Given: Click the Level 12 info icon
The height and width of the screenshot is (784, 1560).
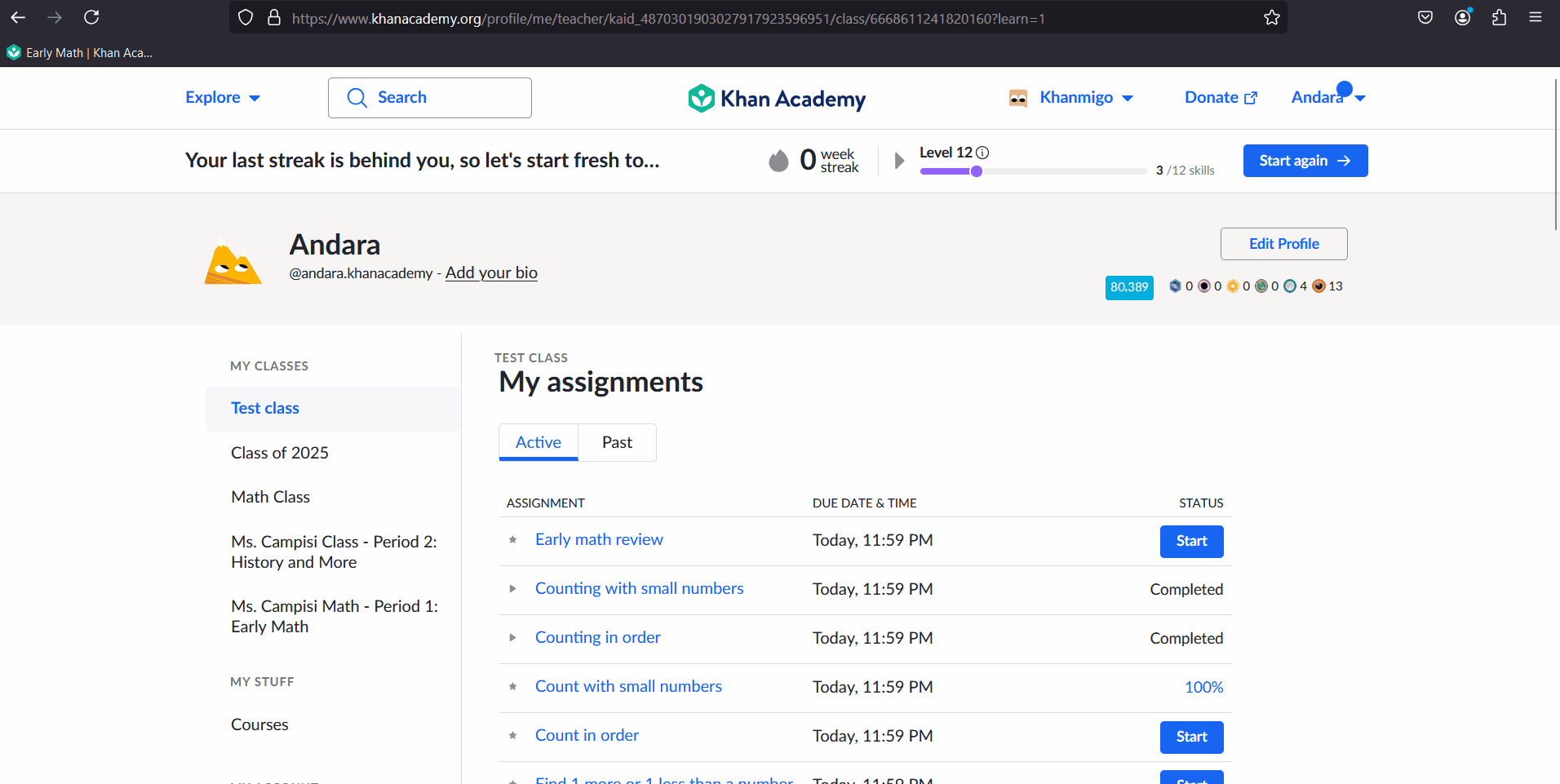Looking at the screenshot, I should click(982, 153).
